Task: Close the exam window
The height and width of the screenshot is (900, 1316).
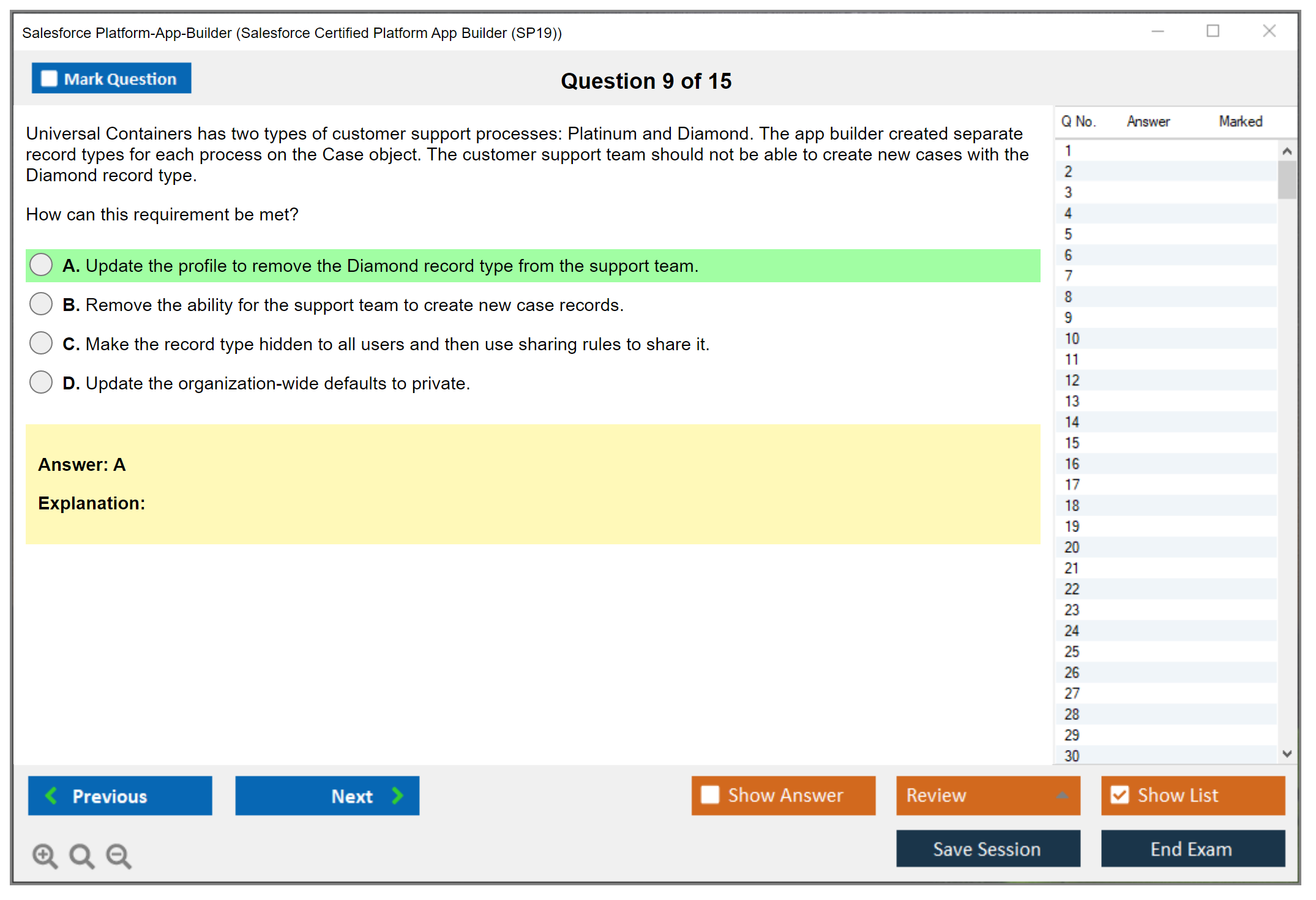Action: 1269,31
